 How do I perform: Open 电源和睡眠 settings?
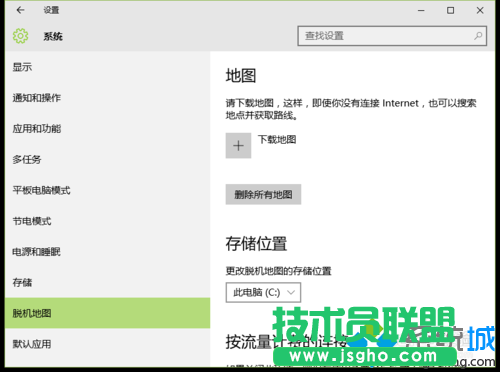pyautogui.click(x=107, y=252)
